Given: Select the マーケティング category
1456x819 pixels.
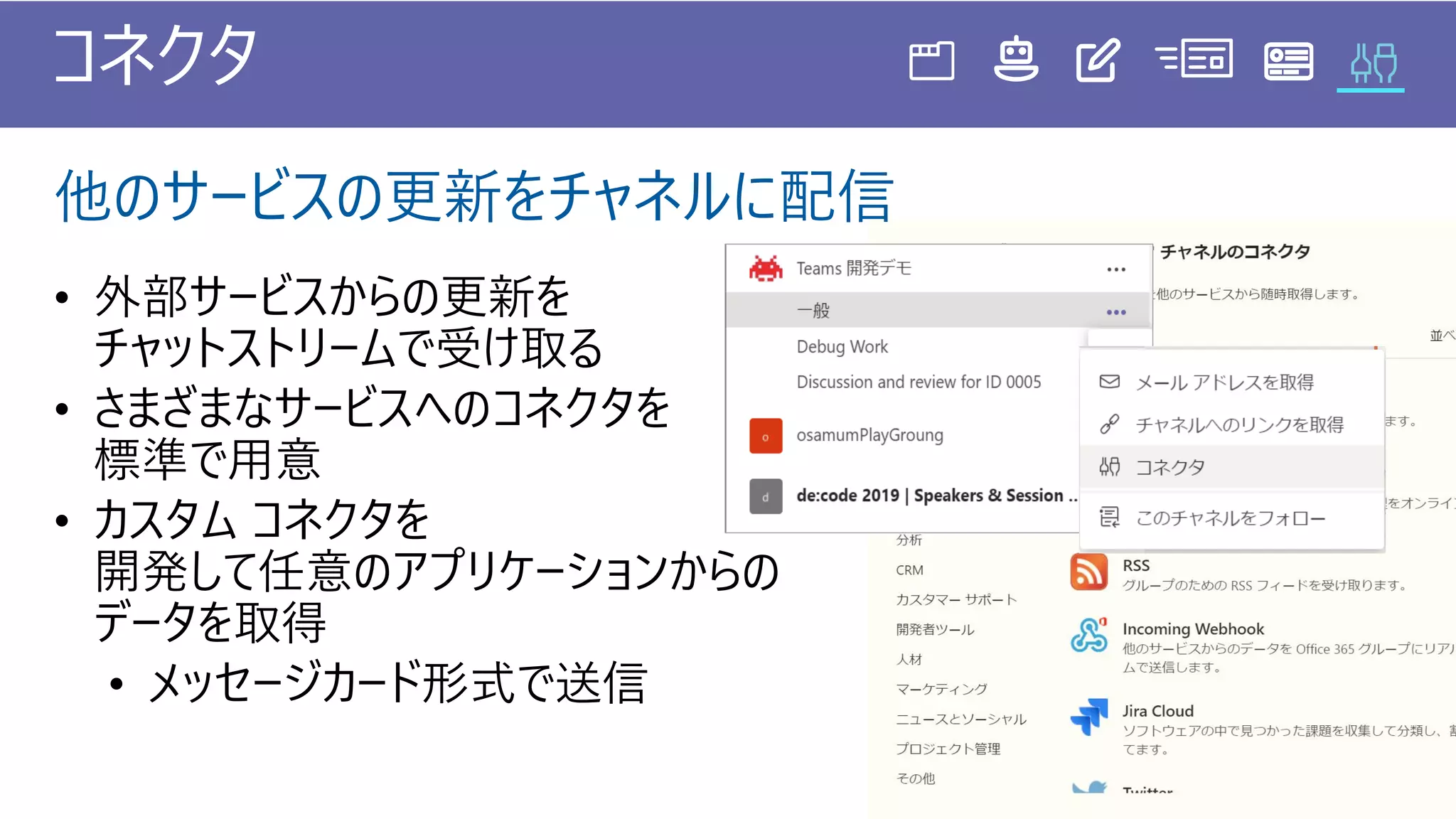Looking at the screenshot, I should [941, 690].
